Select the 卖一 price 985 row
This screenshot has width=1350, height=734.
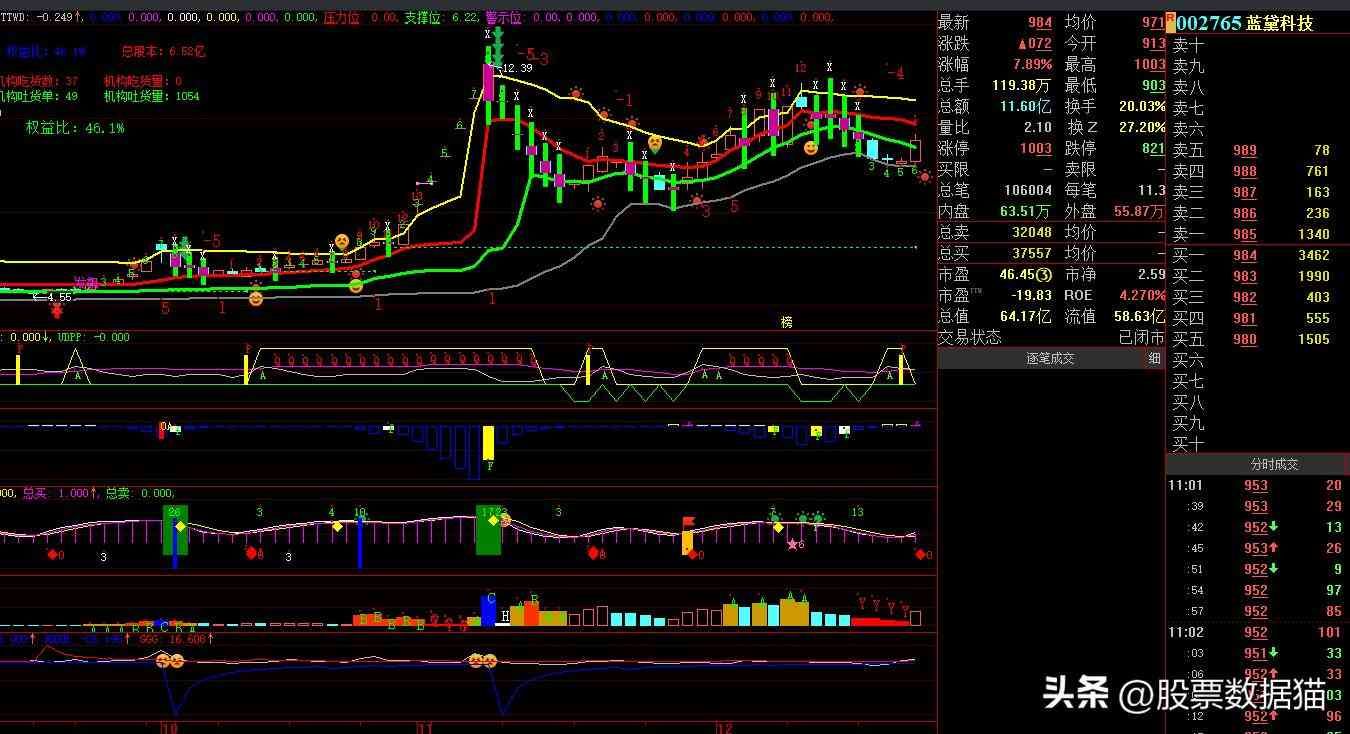1258,235
